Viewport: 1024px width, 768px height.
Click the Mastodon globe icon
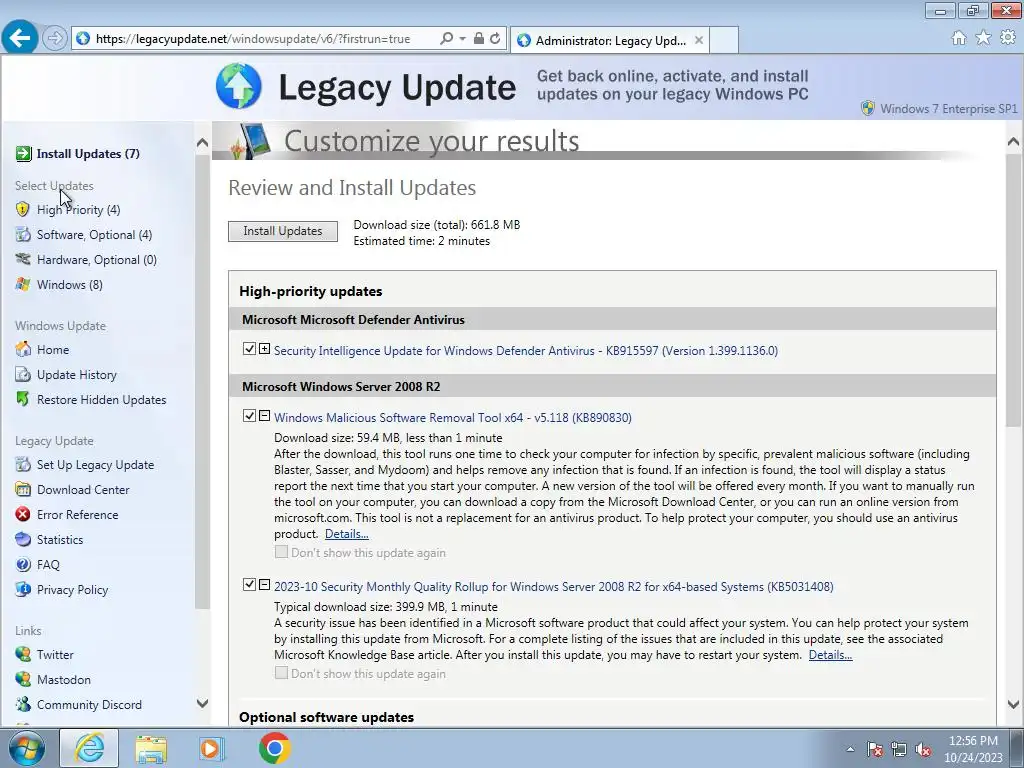pos(23,679)
